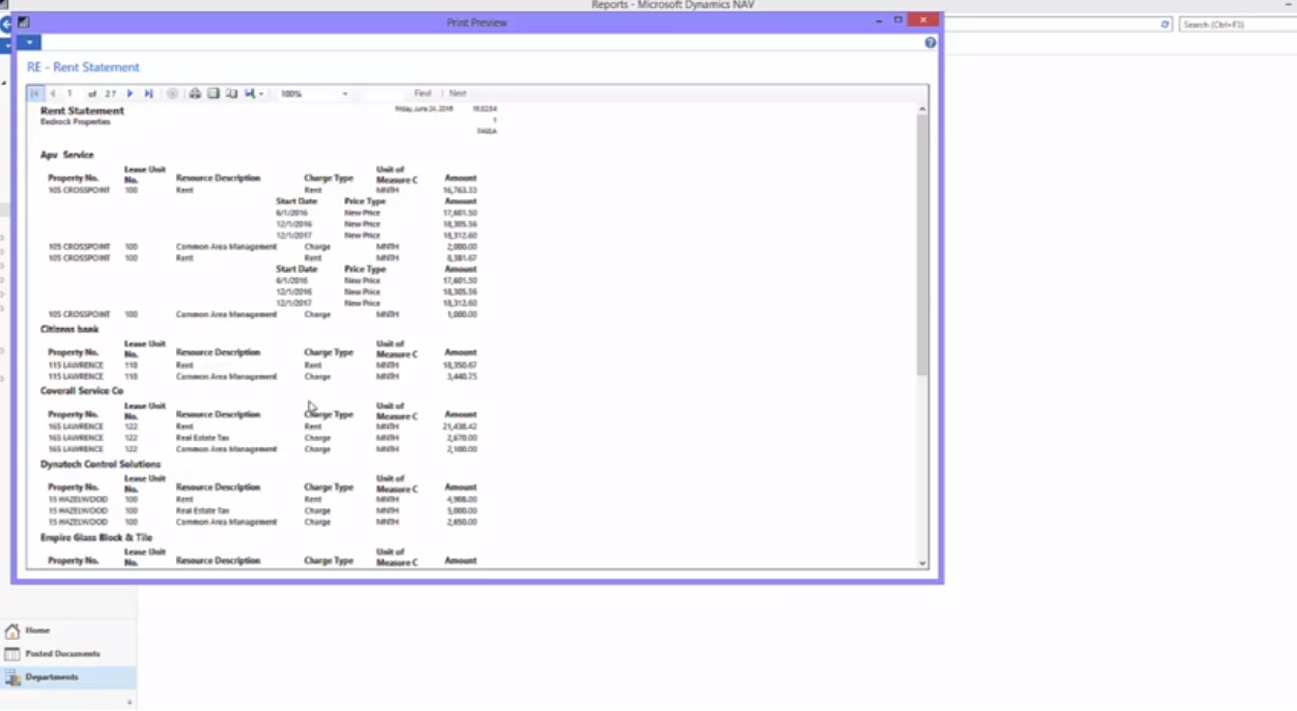Click Next search result link
This screenshot has width=1297, height=711.
point(458,94)
